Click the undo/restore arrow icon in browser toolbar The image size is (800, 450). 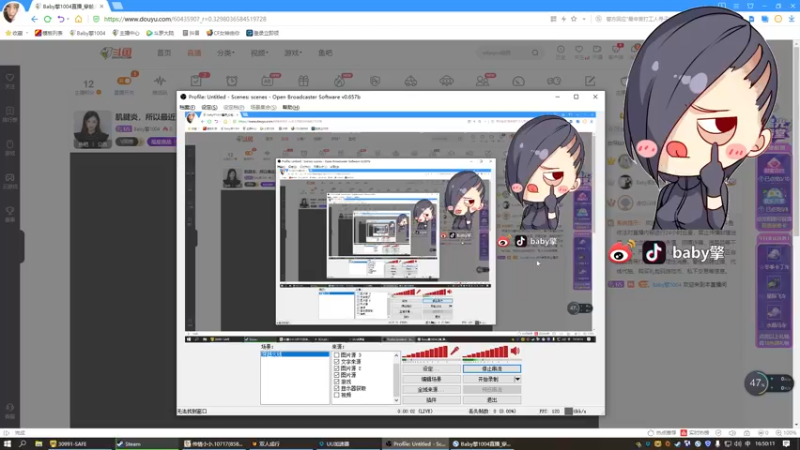61,19
